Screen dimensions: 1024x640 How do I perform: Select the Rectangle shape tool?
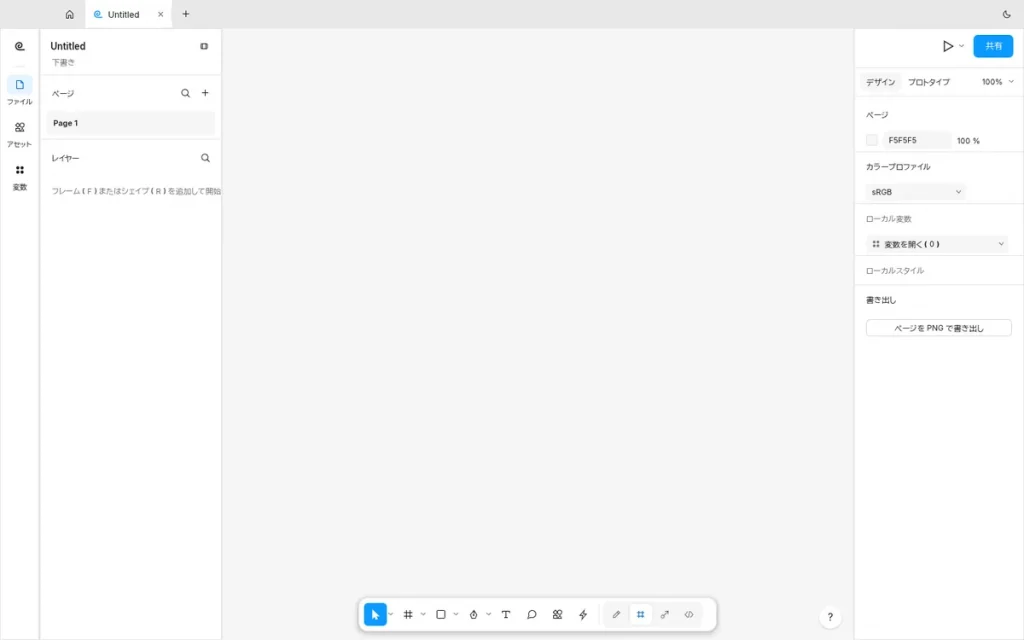tap(441, 615)
